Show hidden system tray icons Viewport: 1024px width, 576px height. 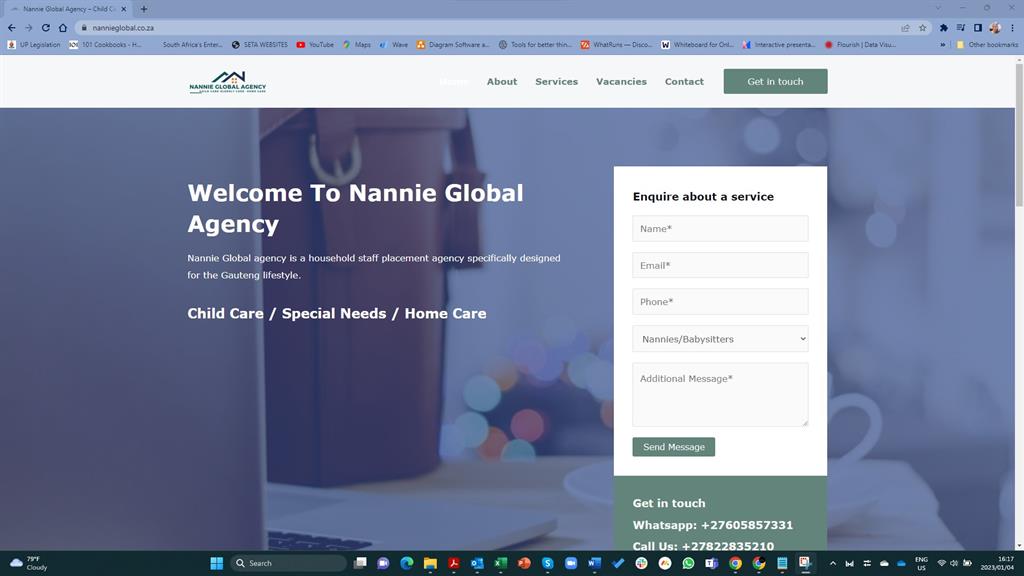[833, 563]
